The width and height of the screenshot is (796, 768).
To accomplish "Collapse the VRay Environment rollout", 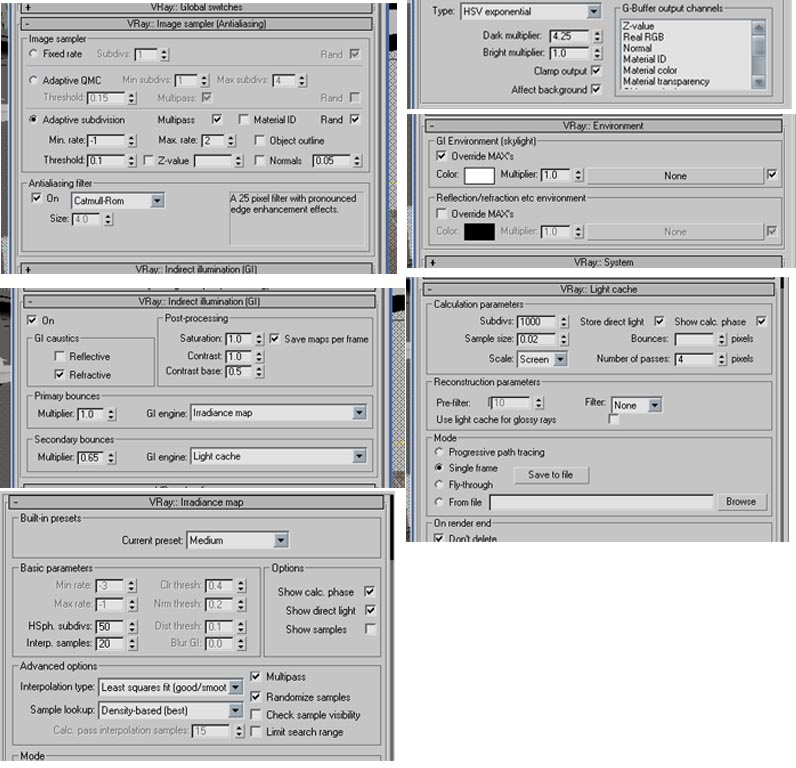I will click(603, 126).
